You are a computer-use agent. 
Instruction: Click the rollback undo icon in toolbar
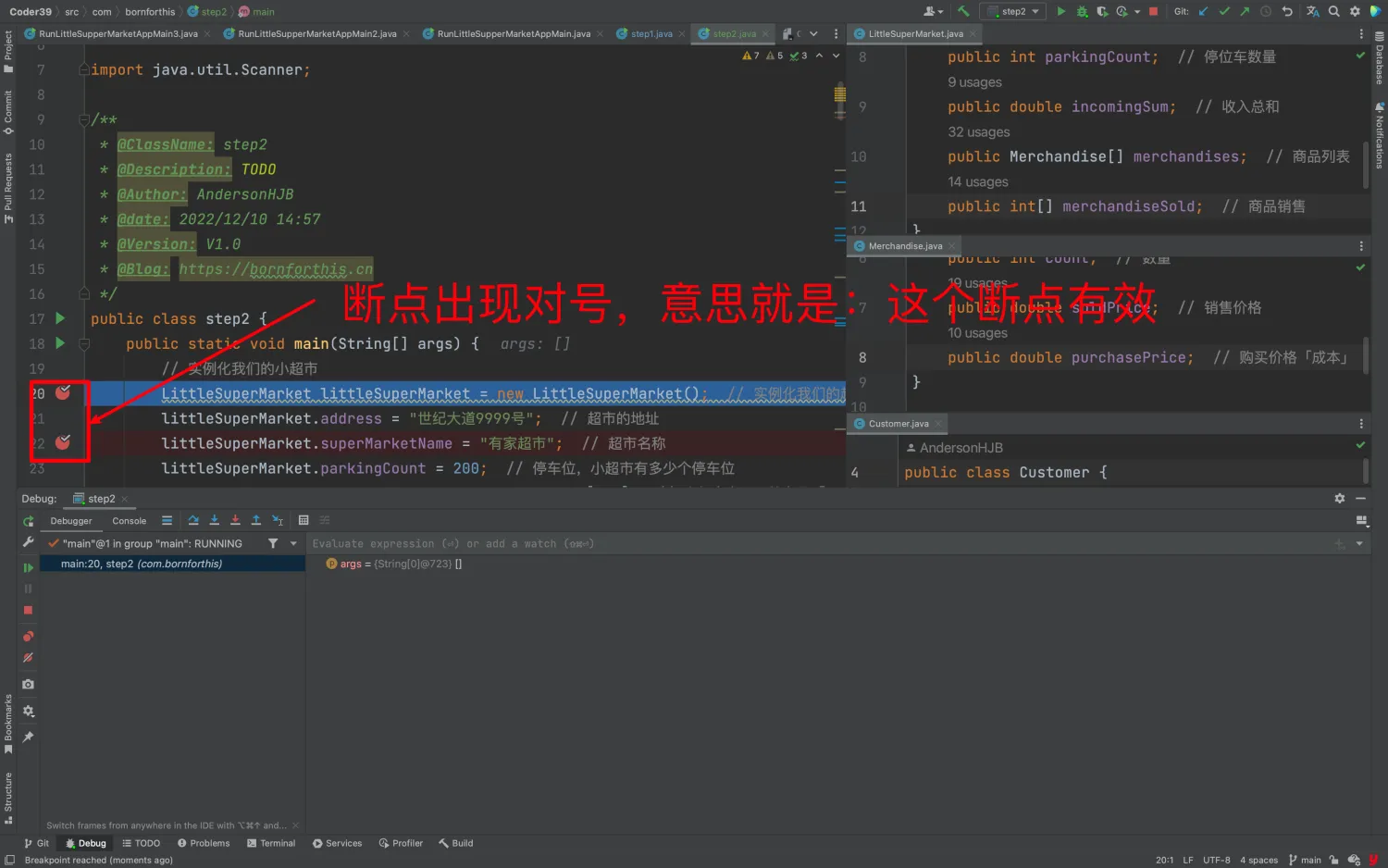click(1286, 11)
